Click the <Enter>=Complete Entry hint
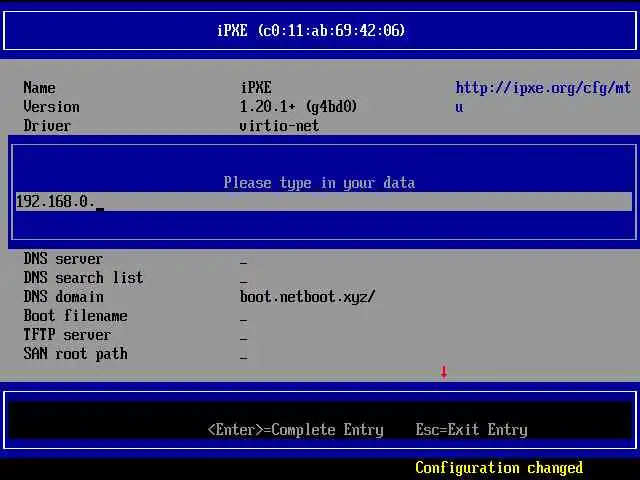Viewport: 640px width, 480px height. pos(296,430)
